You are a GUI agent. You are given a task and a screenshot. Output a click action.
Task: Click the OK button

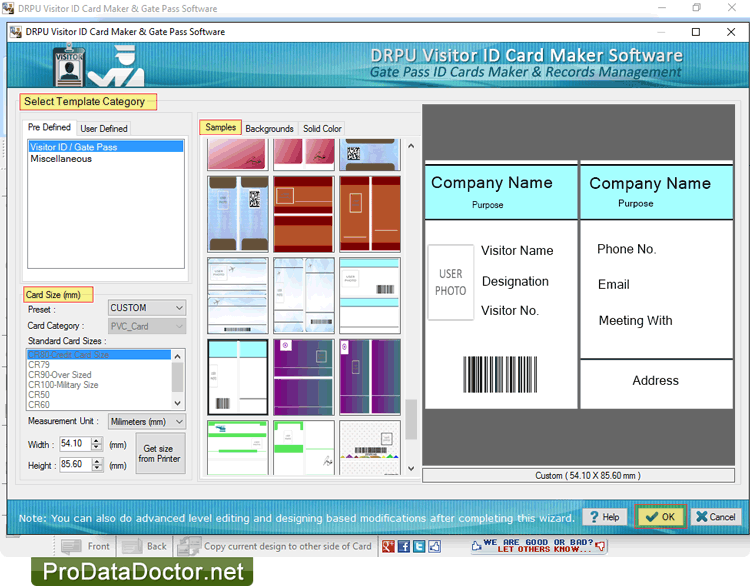[660, 517]
